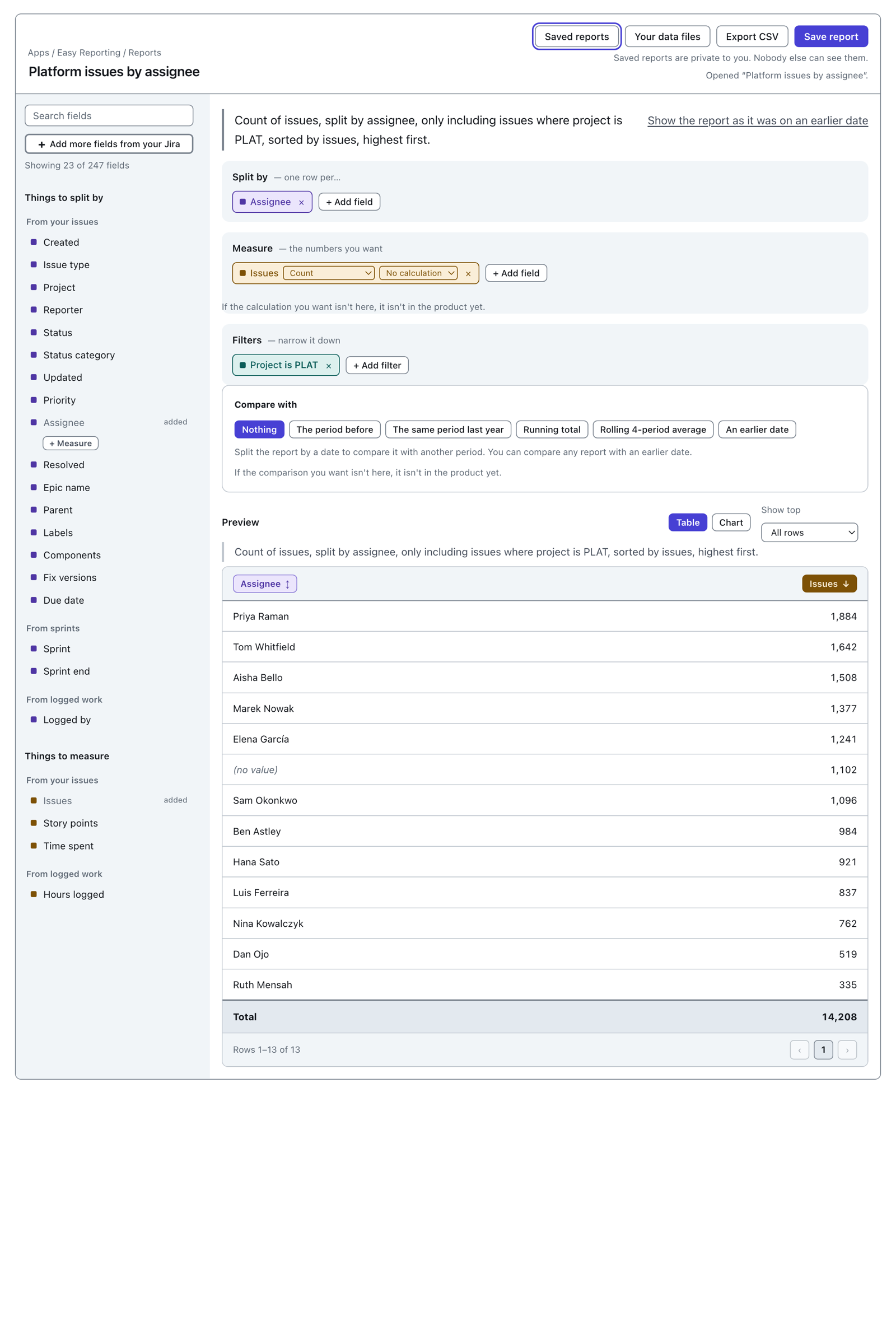Image resolution: width=896 pixels, height=1344 pixels.
Task: Go to the previous results page
Action: pyautogui.click(x=799, y=1049)
